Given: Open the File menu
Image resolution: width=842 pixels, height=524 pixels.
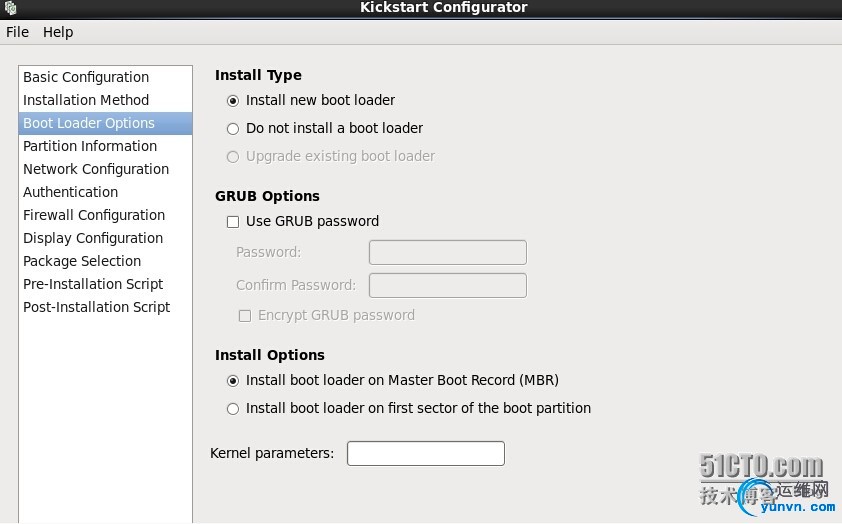Looking at the screenshot, I should (17, 32).
